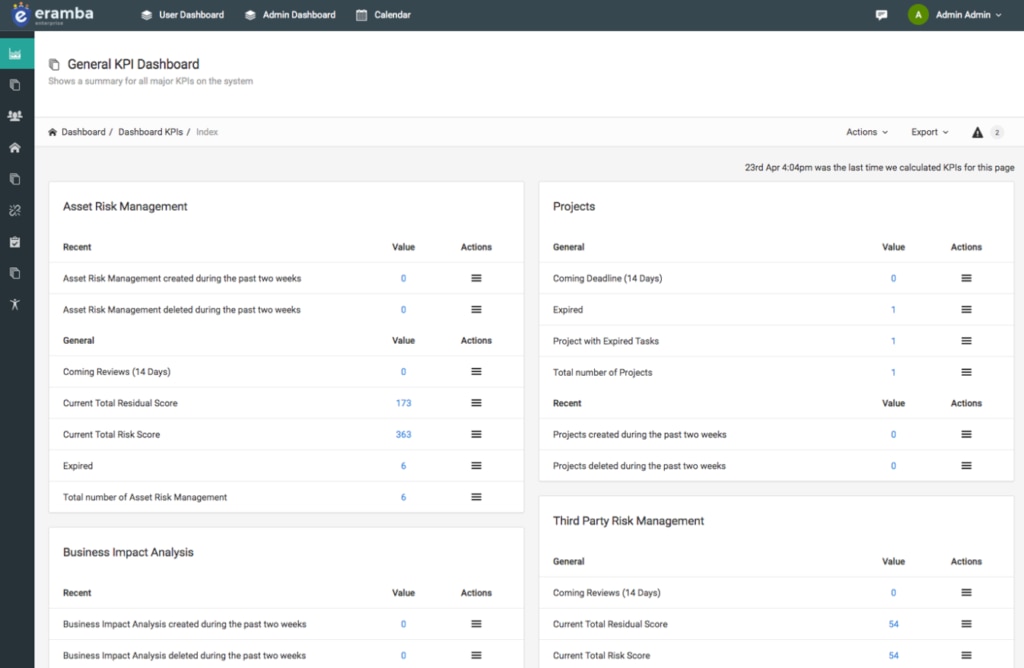The width and height of the screenshot is (1024, 668).
Task: Open value 1 for Project with Expired Tasks
Action: pos(893,341)
